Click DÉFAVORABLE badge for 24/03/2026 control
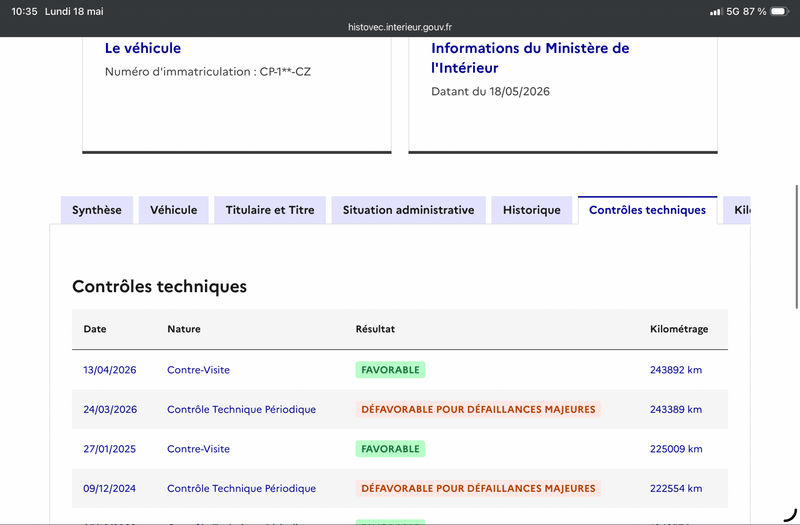This screenshot has height=525, width=800. [x=478, y=409]
